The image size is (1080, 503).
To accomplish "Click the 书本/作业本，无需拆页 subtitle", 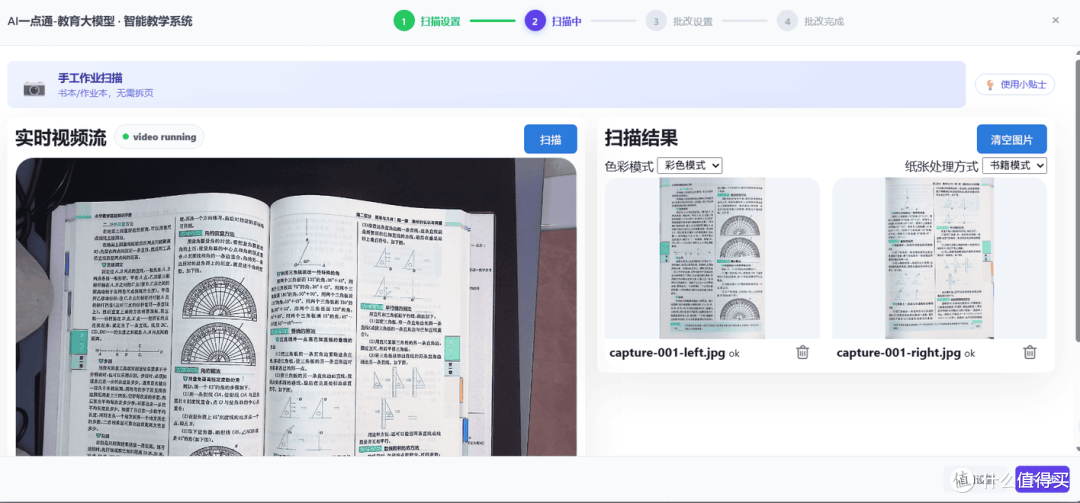I will (x=105, y=93).
